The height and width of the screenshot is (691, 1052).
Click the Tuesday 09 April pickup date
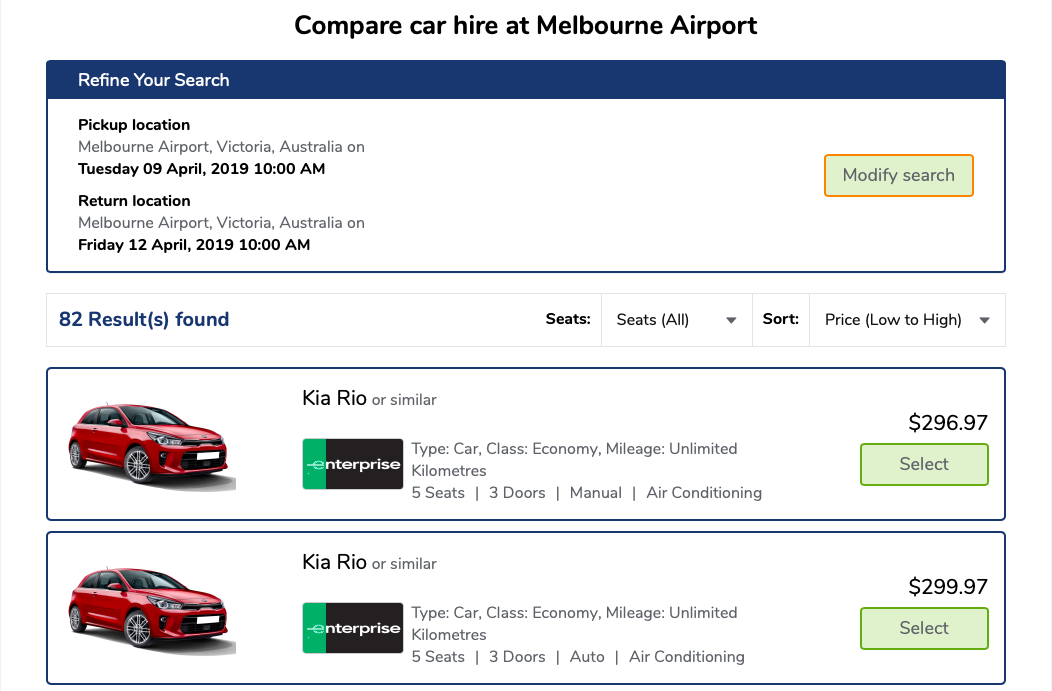tap(201, 169)
